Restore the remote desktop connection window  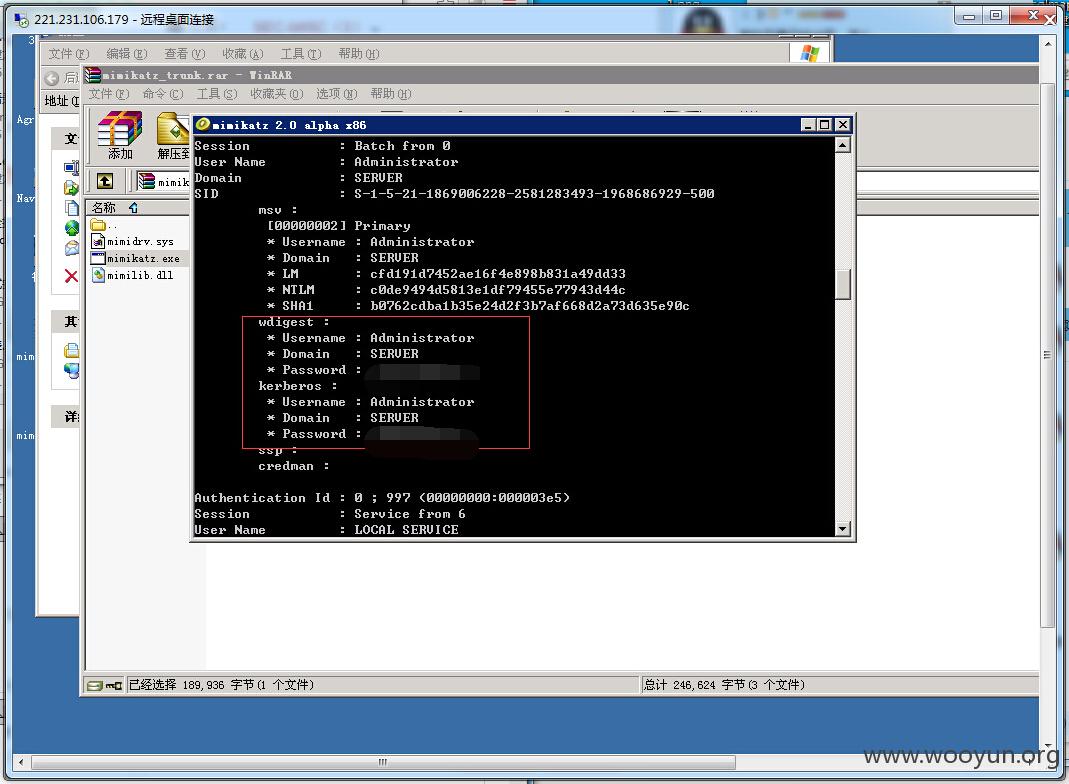997,15
